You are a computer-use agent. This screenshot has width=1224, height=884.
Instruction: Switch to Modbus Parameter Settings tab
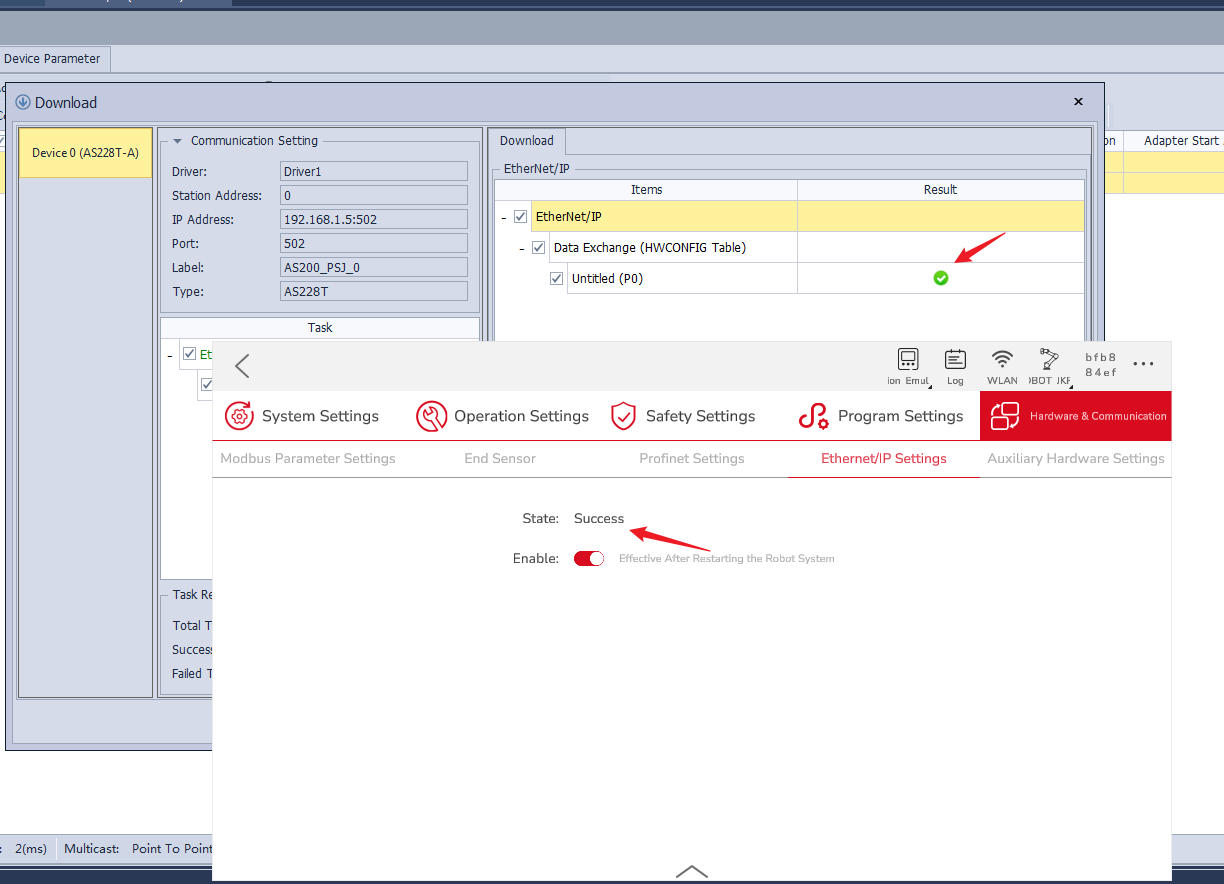tap(308, 458)
